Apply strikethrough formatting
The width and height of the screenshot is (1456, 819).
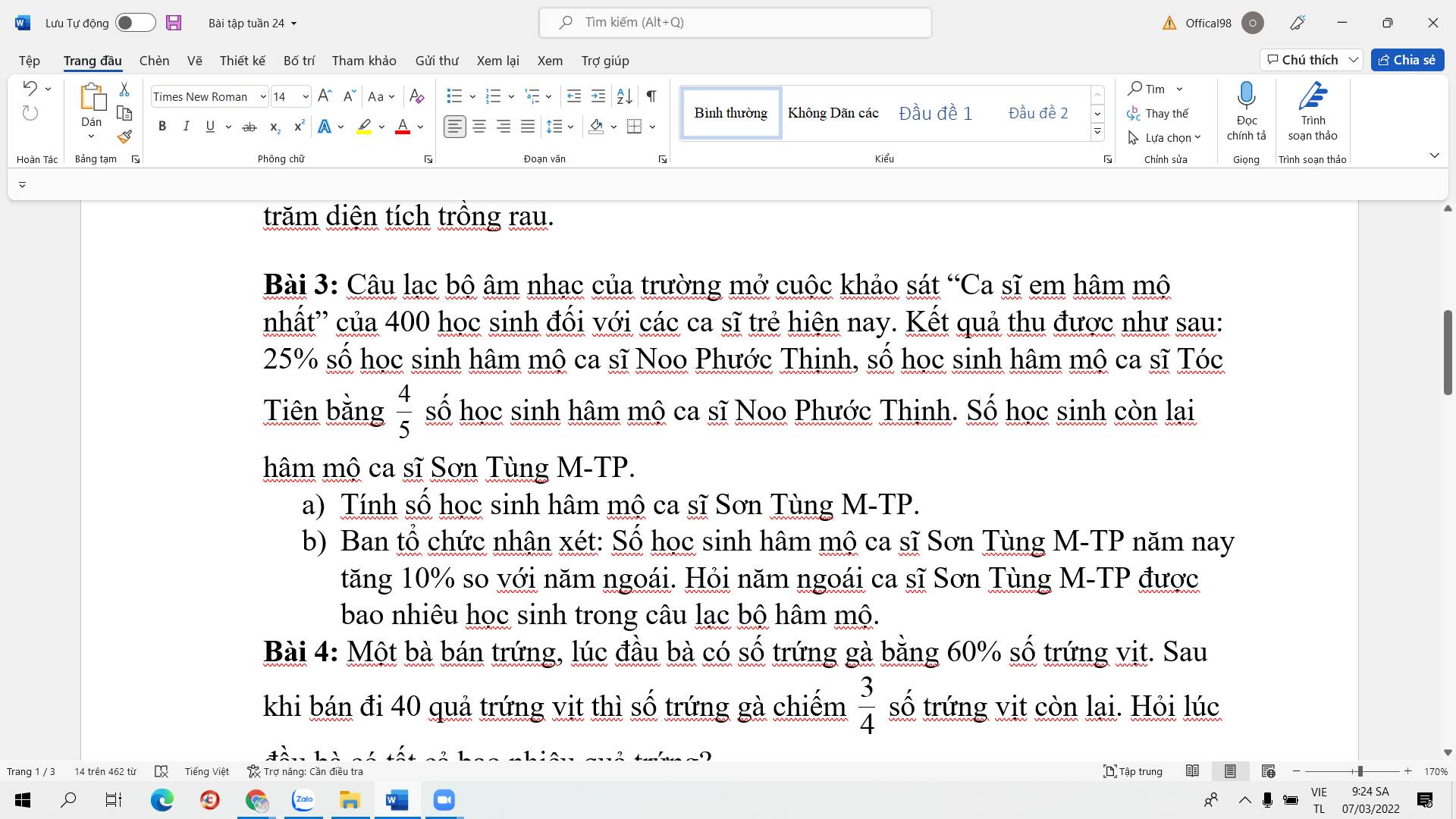[249, 127]
